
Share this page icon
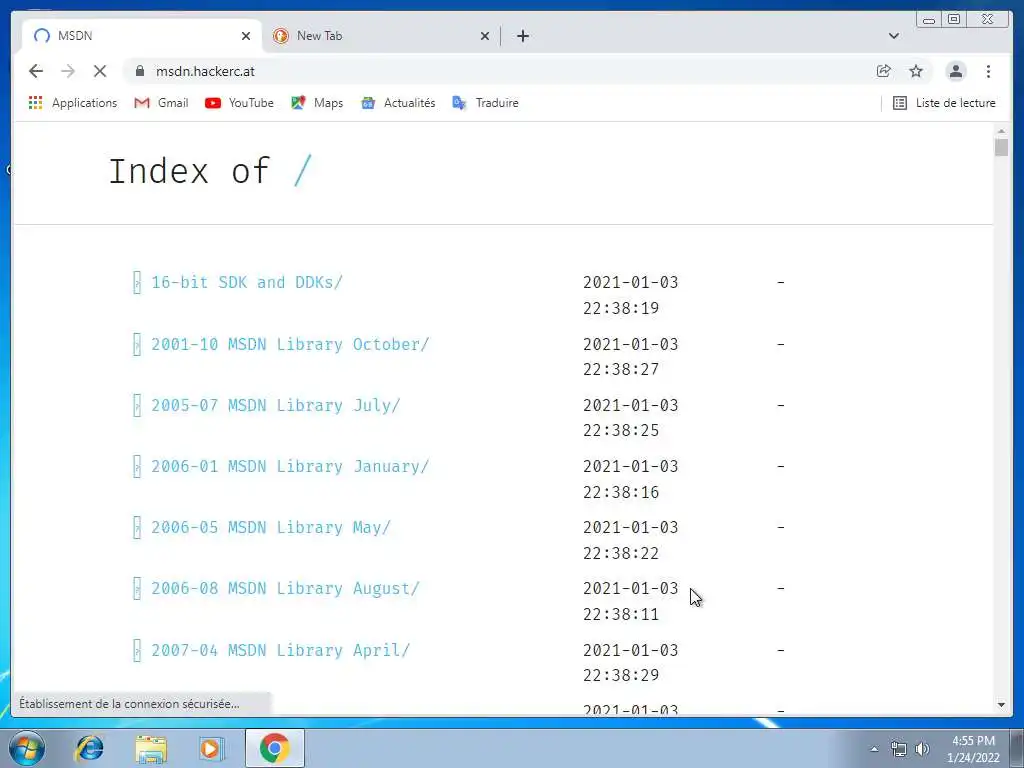tap(884, 71)
